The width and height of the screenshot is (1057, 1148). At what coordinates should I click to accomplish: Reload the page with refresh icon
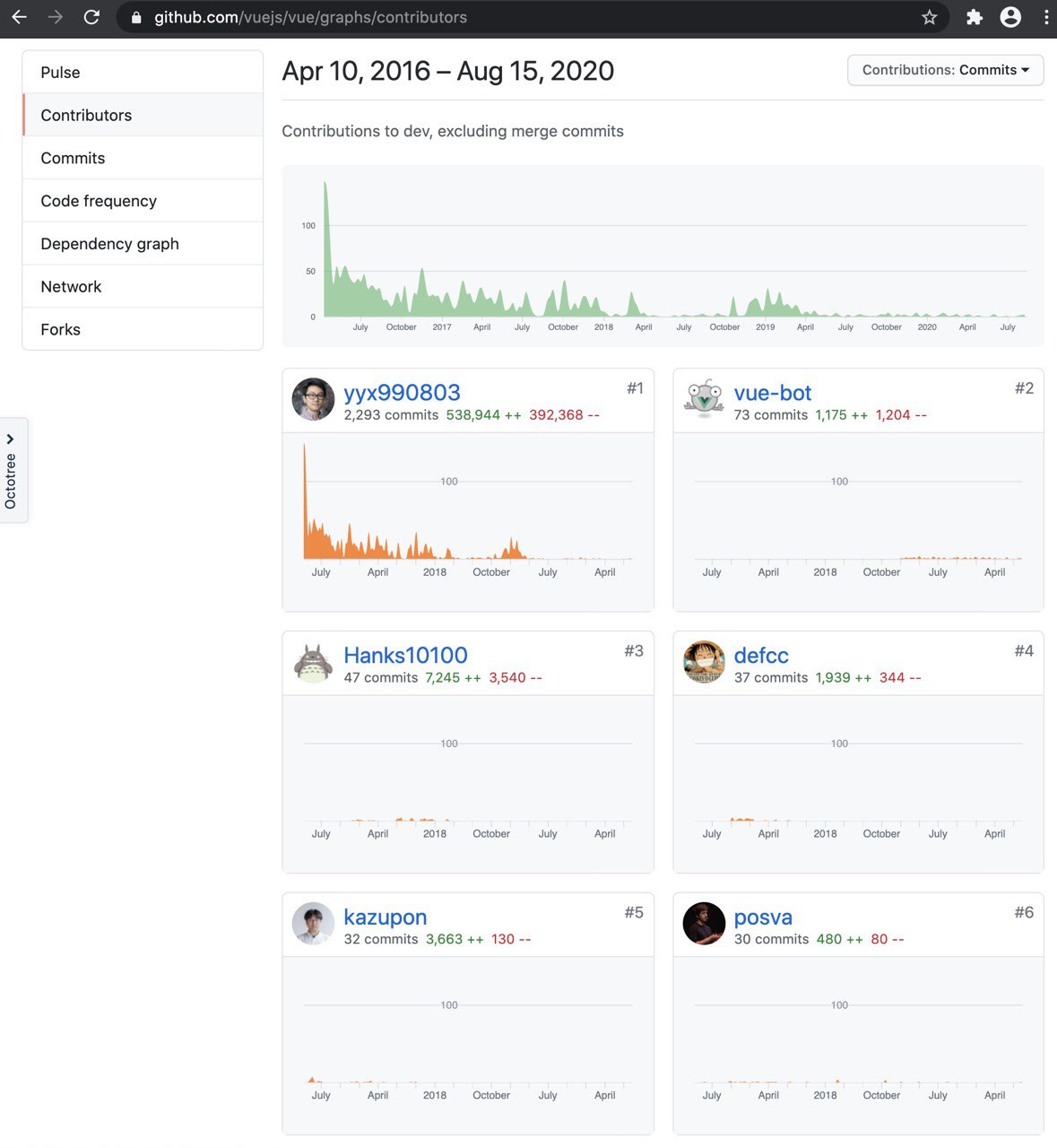pos(91,17)
